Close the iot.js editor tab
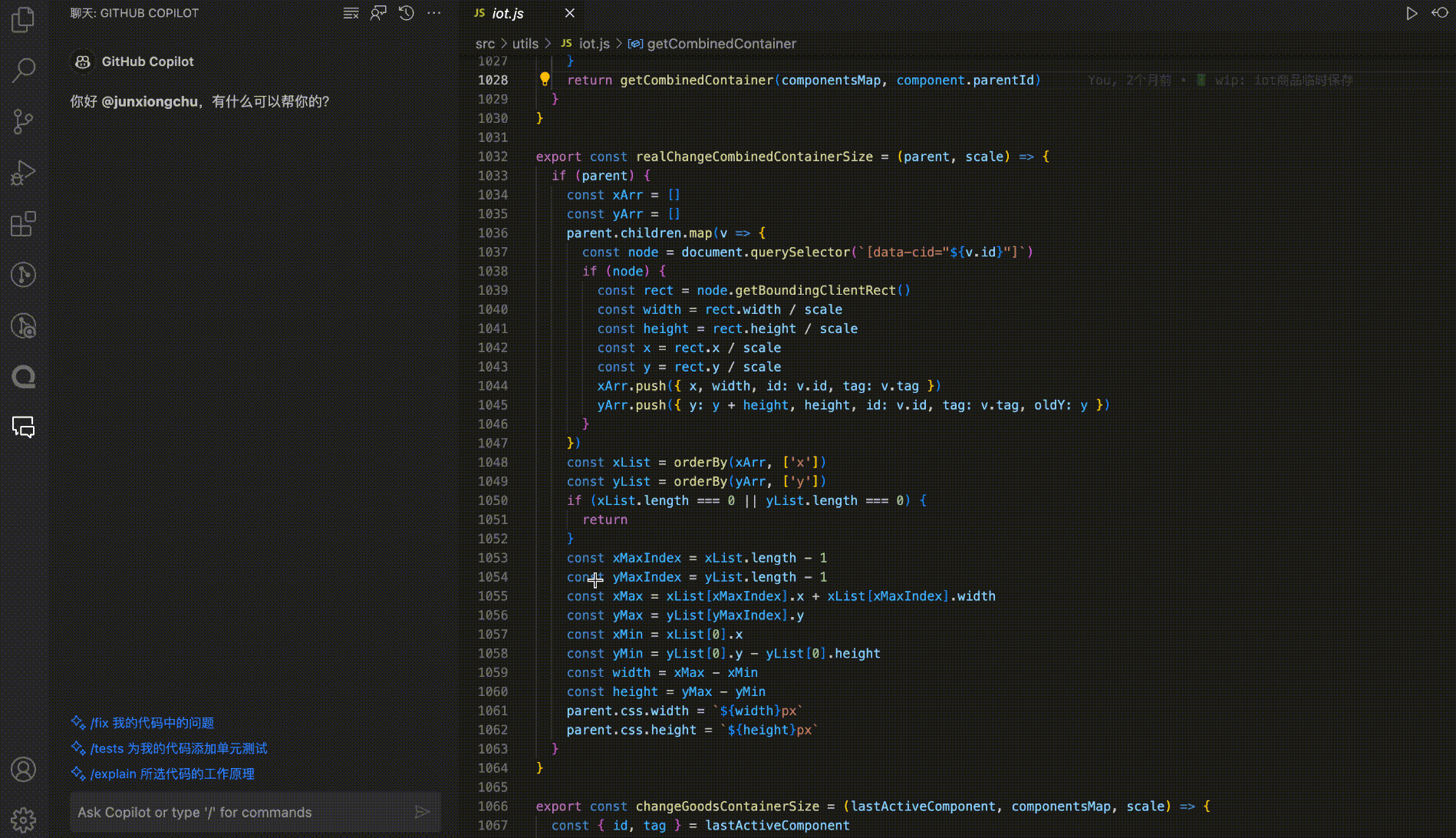Viewport: 1456px width, 838px height. (x=569, y=13)
